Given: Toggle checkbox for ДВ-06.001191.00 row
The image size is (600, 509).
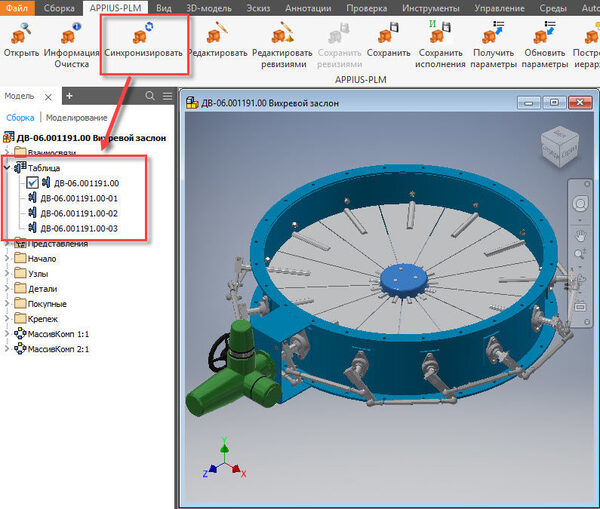Looking at the screenshot, I should 33,183.
